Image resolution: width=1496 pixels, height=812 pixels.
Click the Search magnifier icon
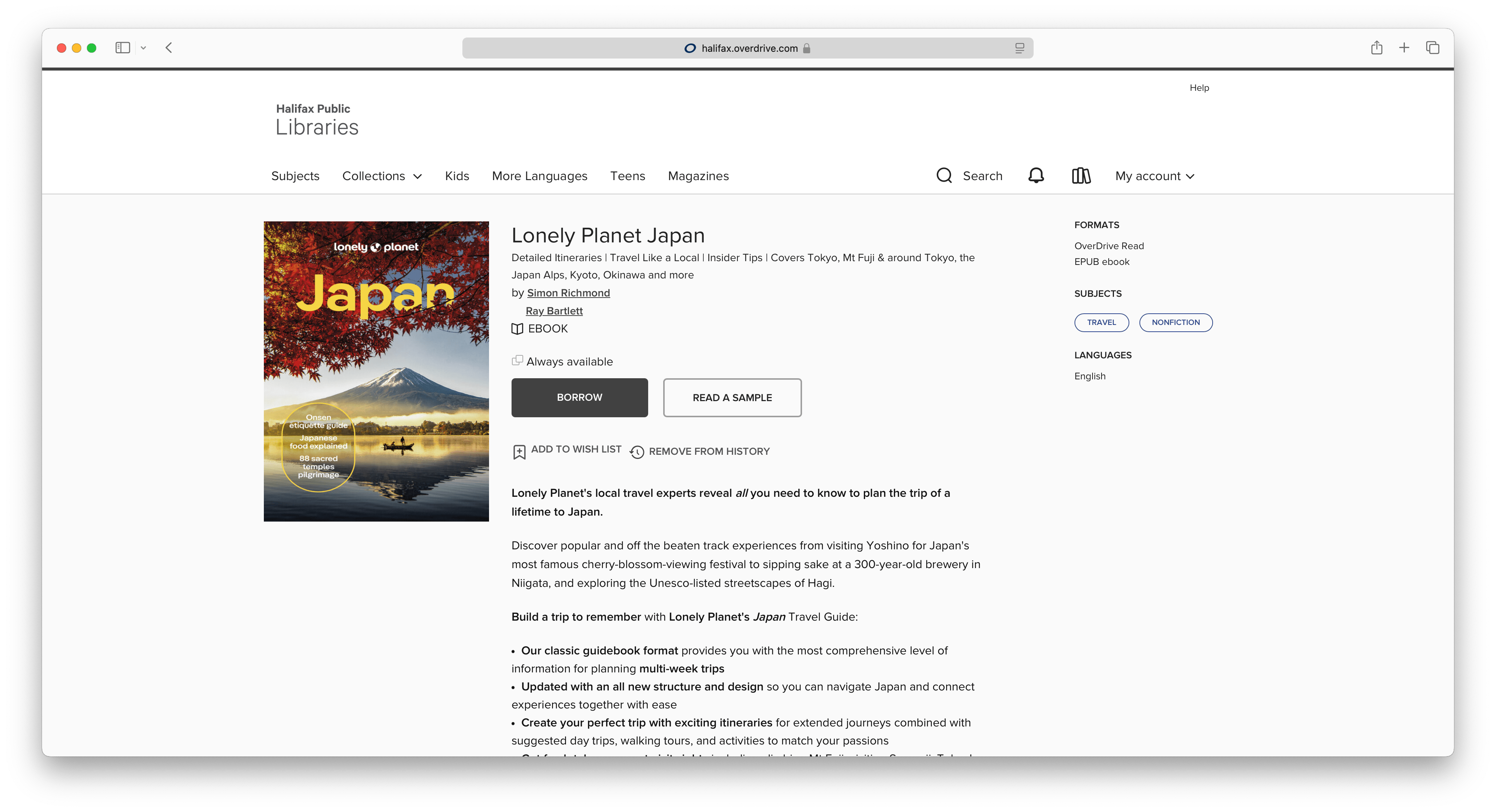944,175
